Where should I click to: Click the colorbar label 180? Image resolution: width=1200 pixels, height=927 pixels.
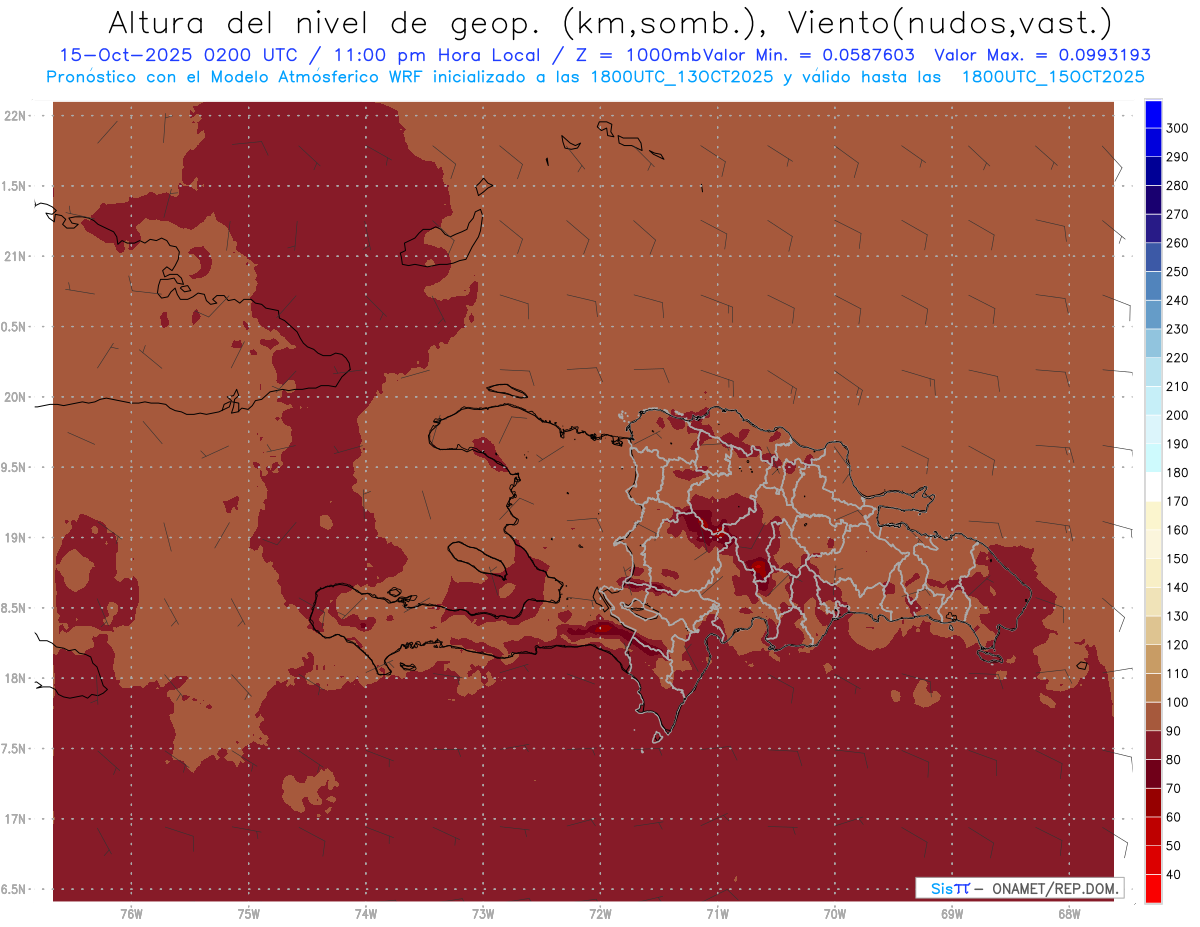1176,473
